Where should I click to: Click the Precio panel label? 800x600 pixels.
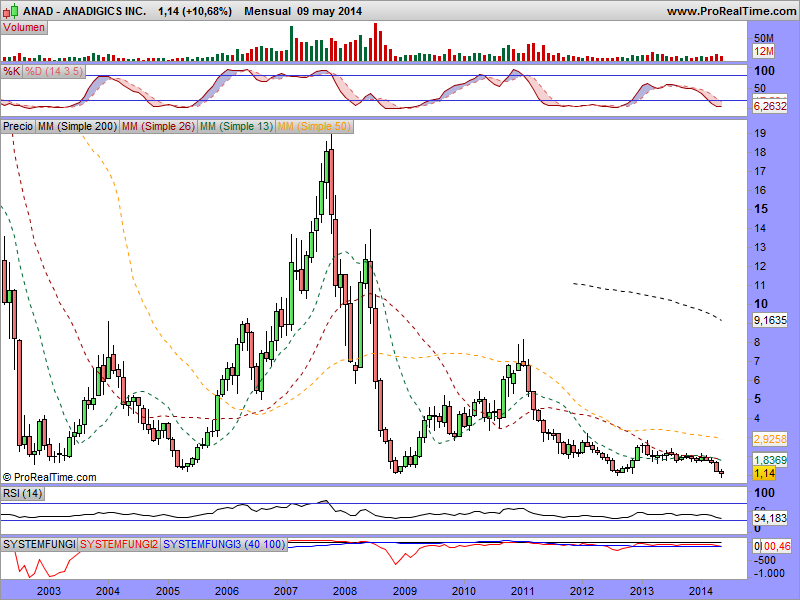point(18,127)
